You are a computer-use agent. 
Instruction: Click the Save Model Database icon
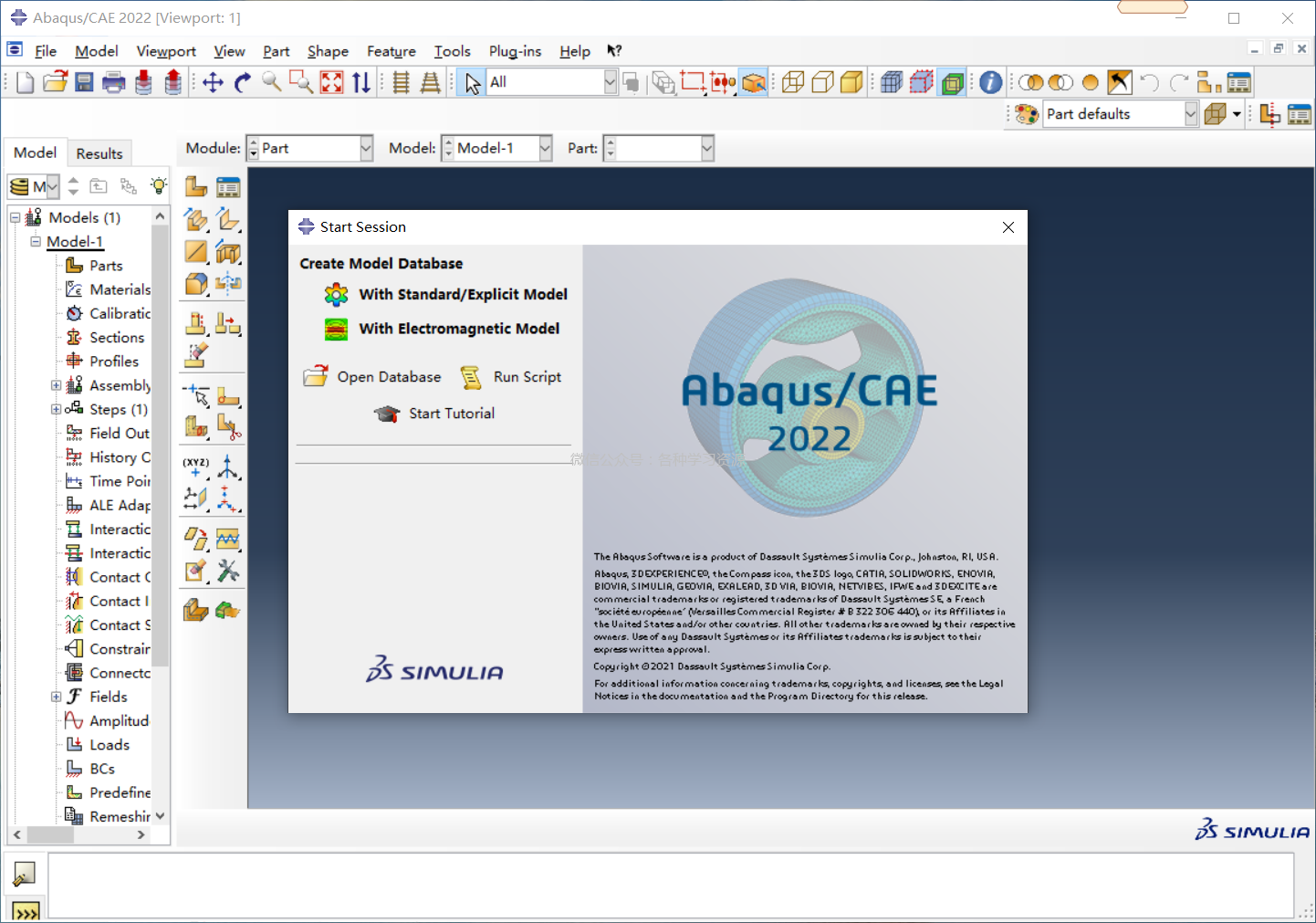84,83
